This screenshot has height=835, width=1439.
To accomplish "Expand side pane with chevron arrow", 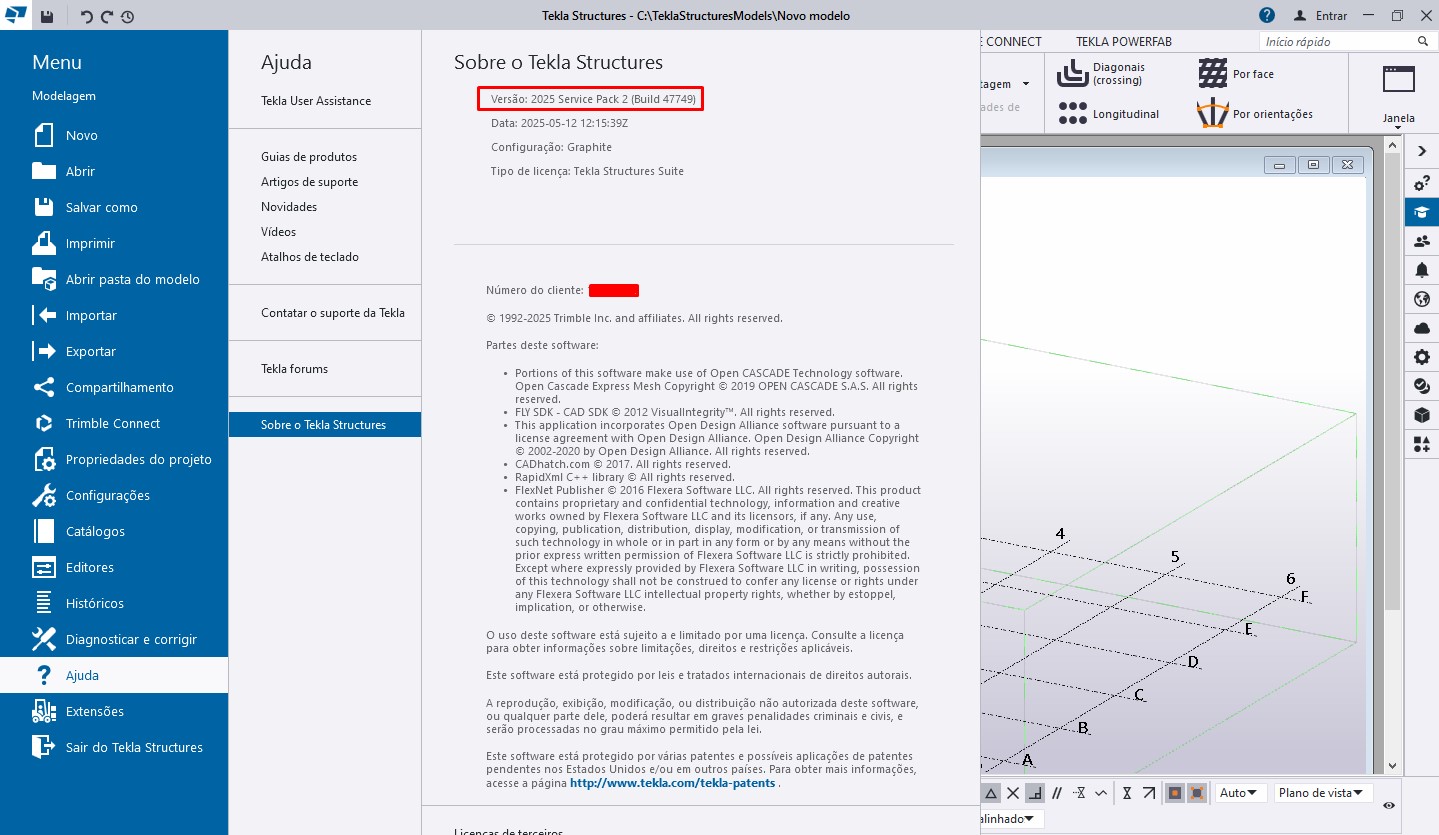I will pyautogui.click(x=1422, y=151).
